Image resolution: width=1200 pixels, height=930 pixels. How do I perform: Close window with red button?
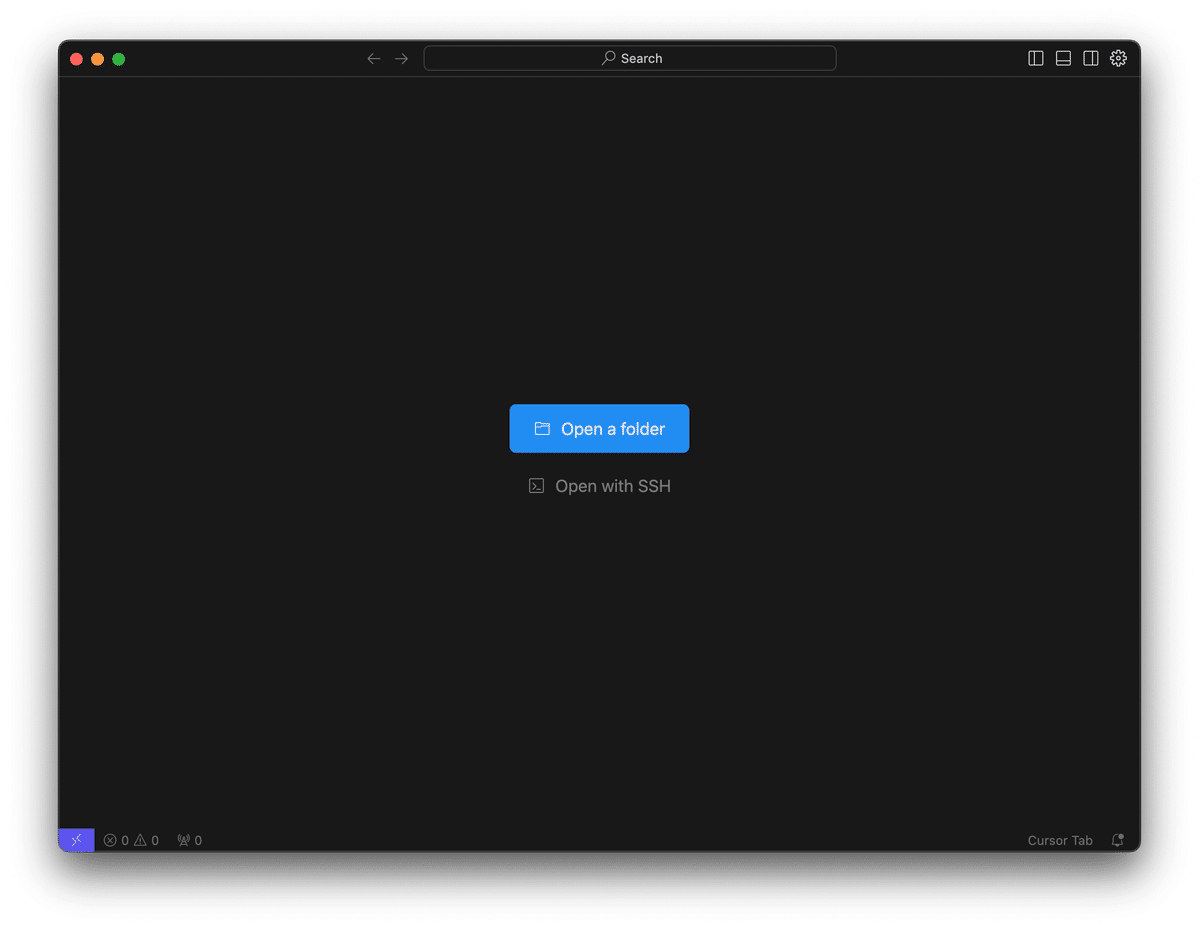(x=76, y=59)
